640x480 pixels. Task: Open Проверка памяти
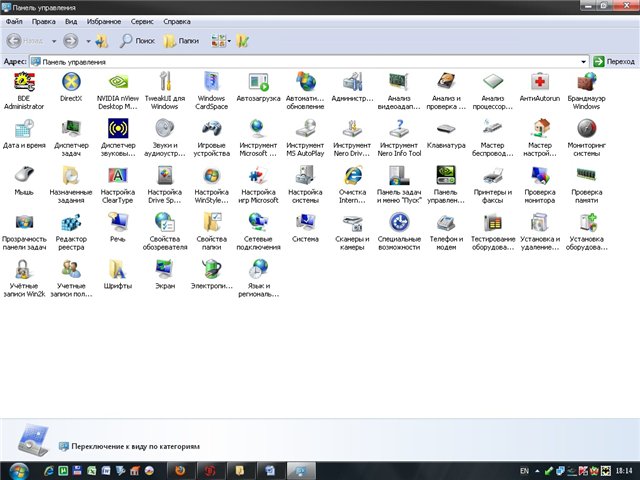point(587,184)
